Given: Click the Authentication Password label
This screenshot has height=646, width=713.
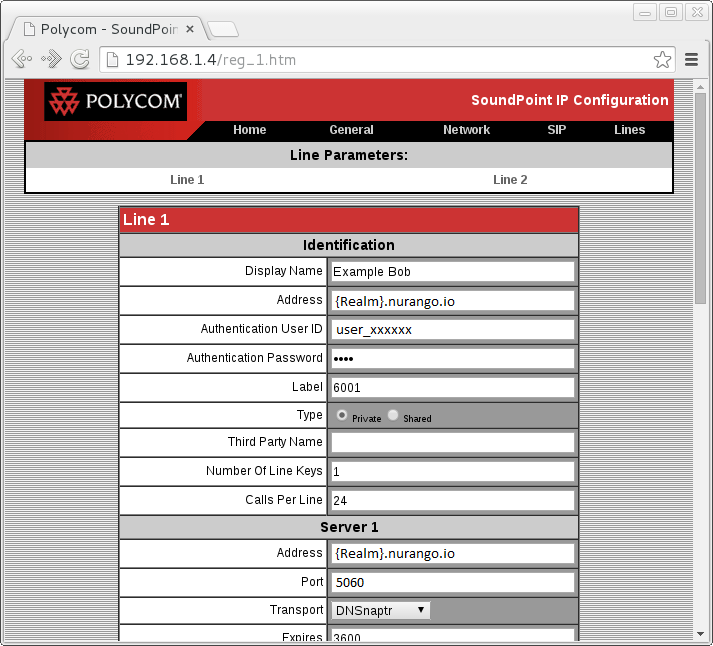Looking at the screenshot, I should click(x=255, y=358).
